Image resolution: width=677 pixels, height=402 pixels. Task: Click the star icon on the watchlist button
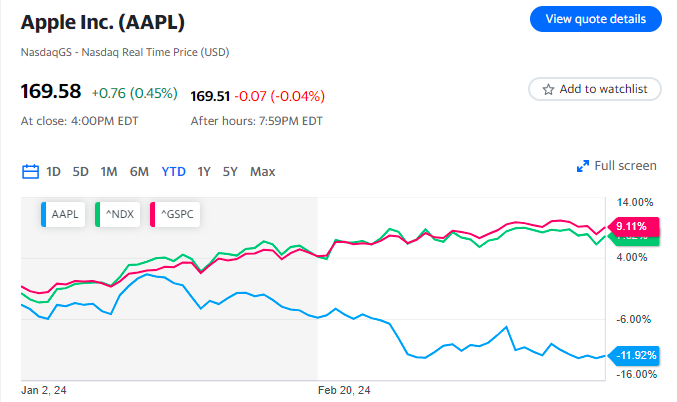pos(548,90)
